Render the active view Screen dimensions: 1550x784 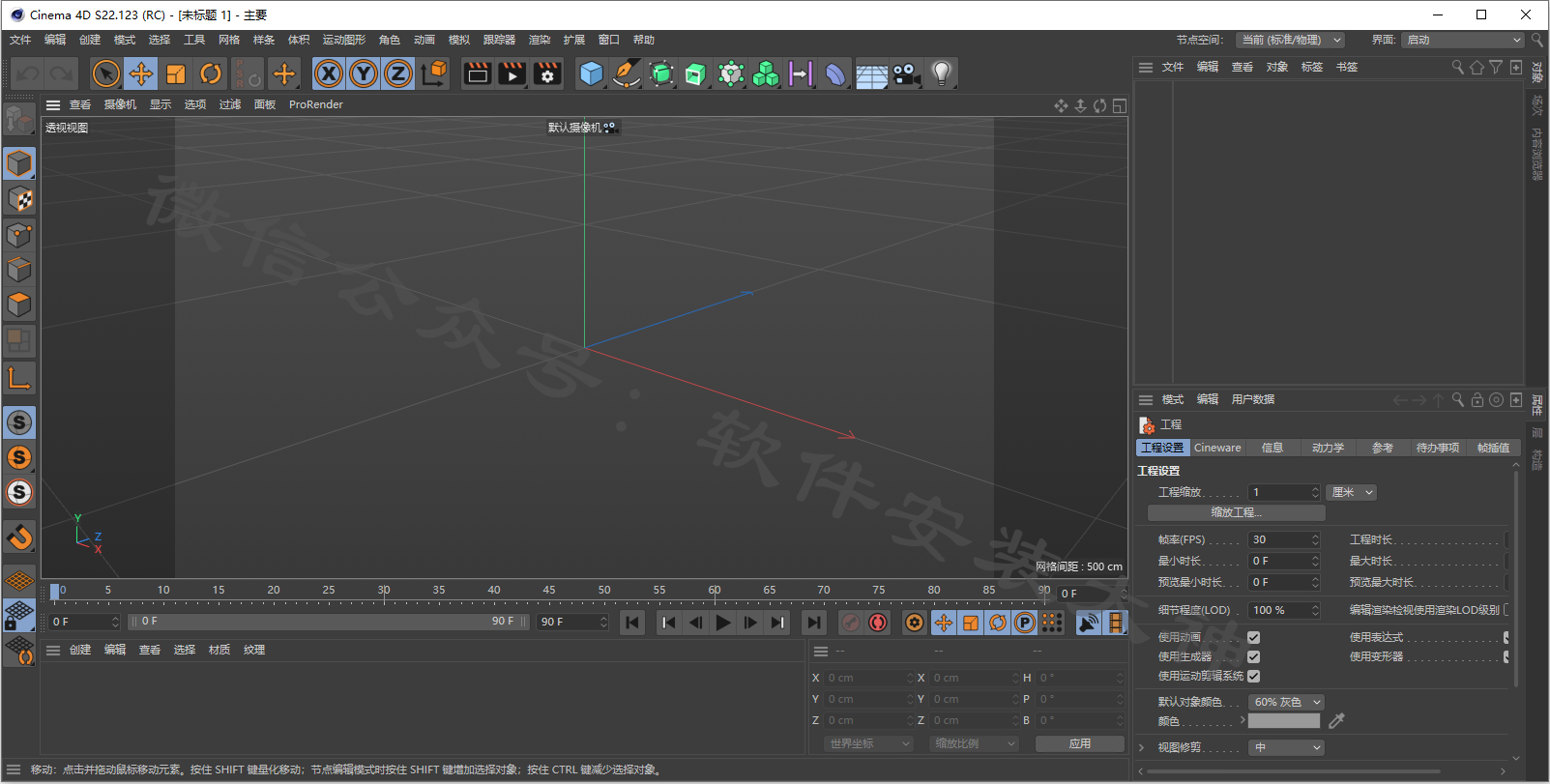tap(478, 73)
